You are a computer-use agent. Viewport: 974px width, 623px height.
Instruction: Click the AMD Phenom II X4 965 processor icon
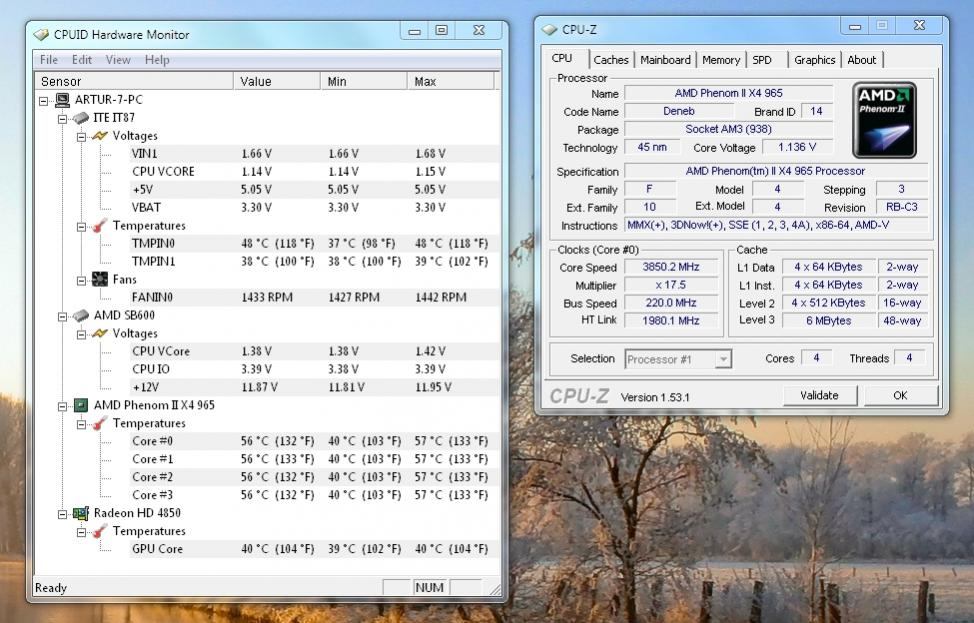pos(81,405)
